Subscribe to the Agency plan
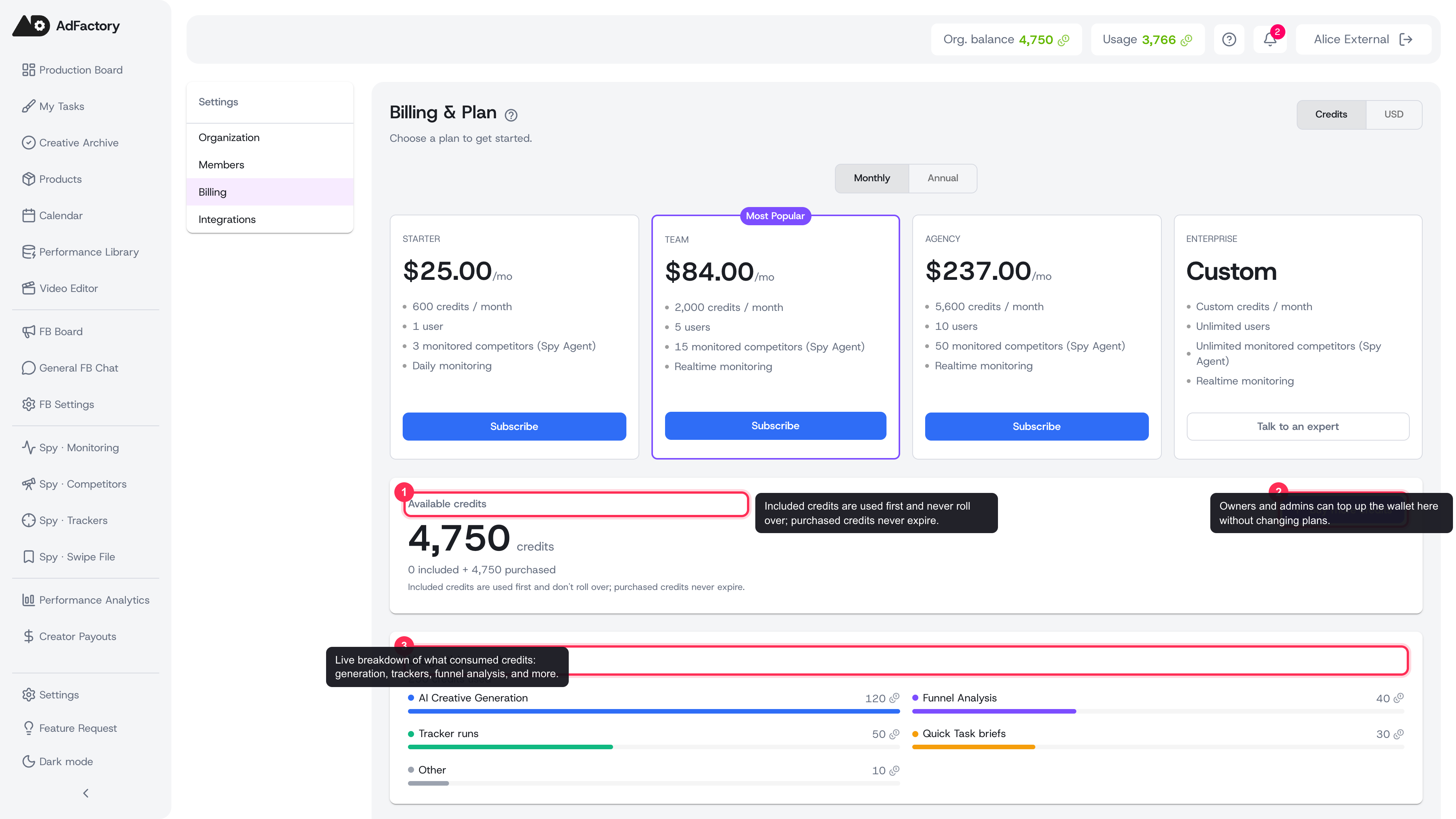 coord(1036,426)
